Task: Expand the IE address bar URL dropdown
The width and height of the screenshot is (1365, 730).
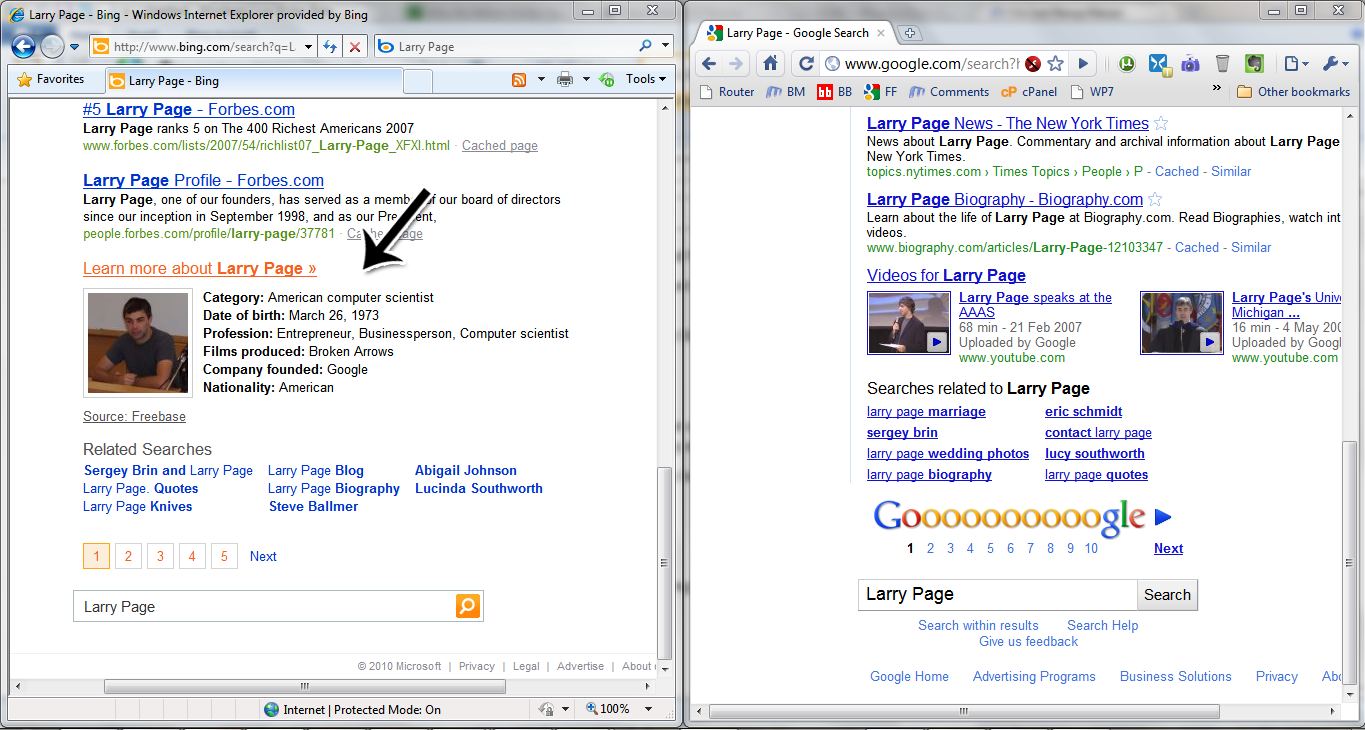Action: tap(307, 47)
